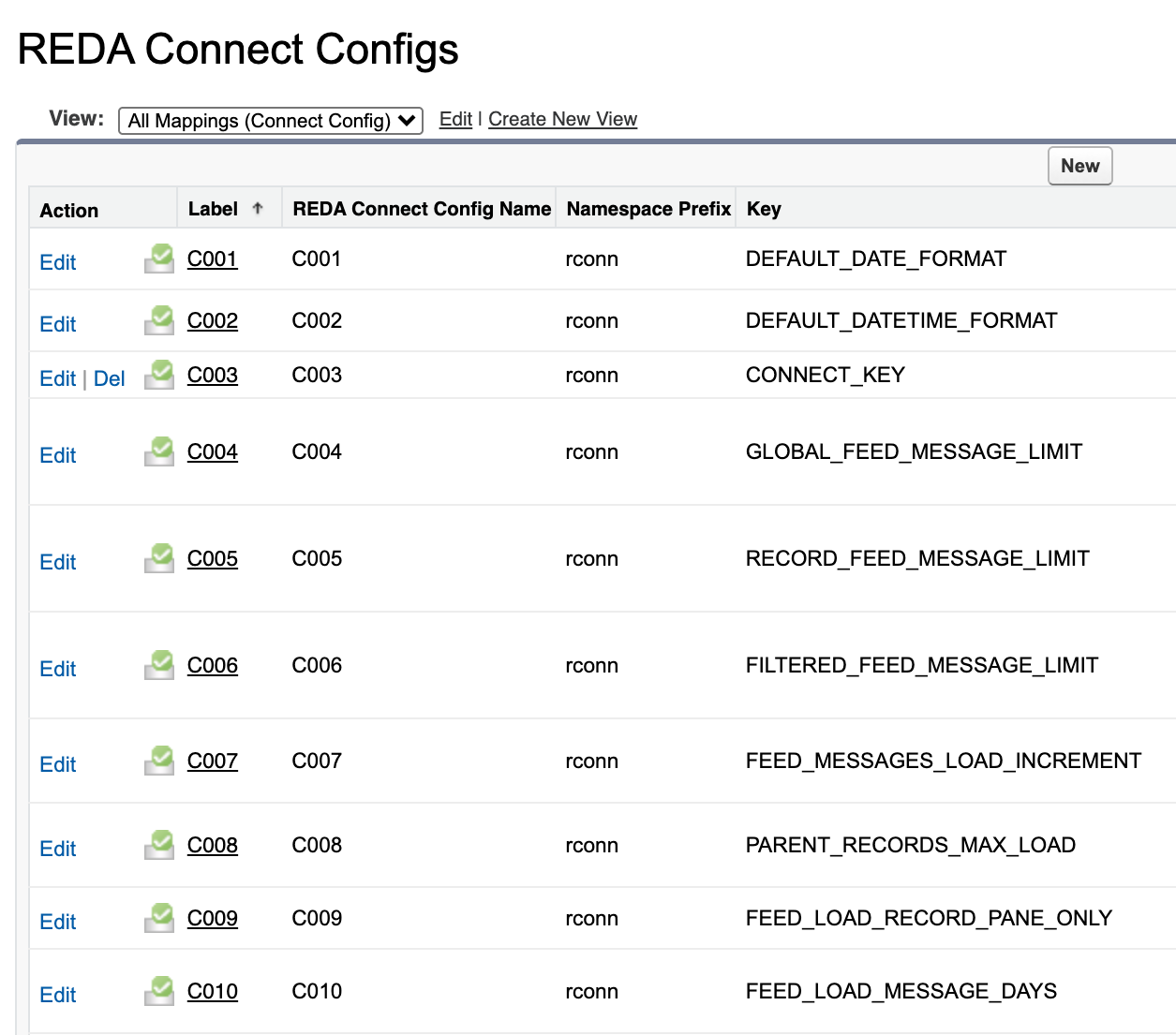The image size is (1176, 1035).
Task: Sort by the Label column header
Action: pyautogui.click(x=213, y=209)
